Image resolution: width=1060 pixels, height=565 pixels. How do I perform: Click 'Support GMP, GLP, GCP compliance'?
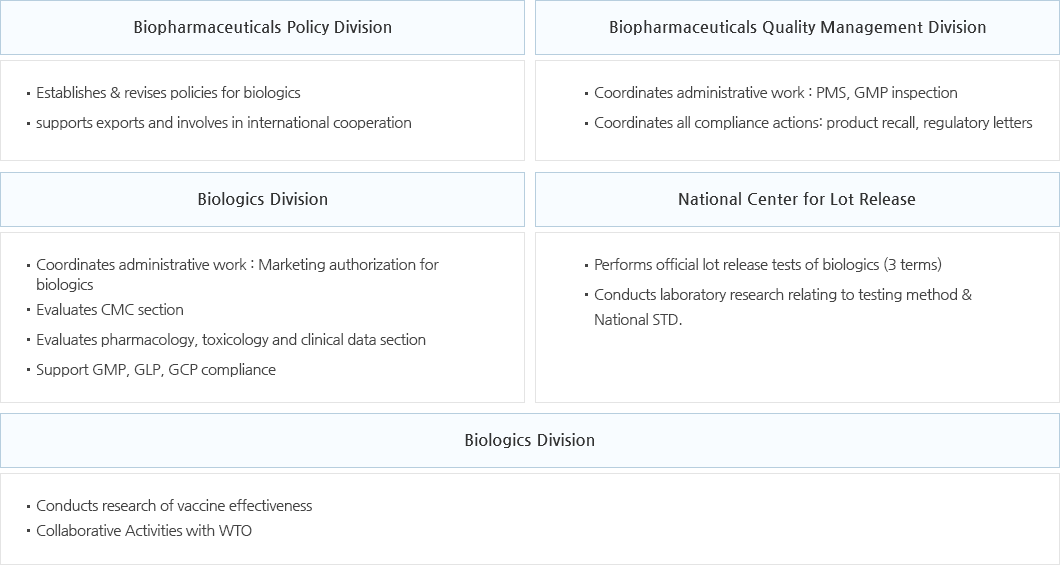click(x=155, y=370)
